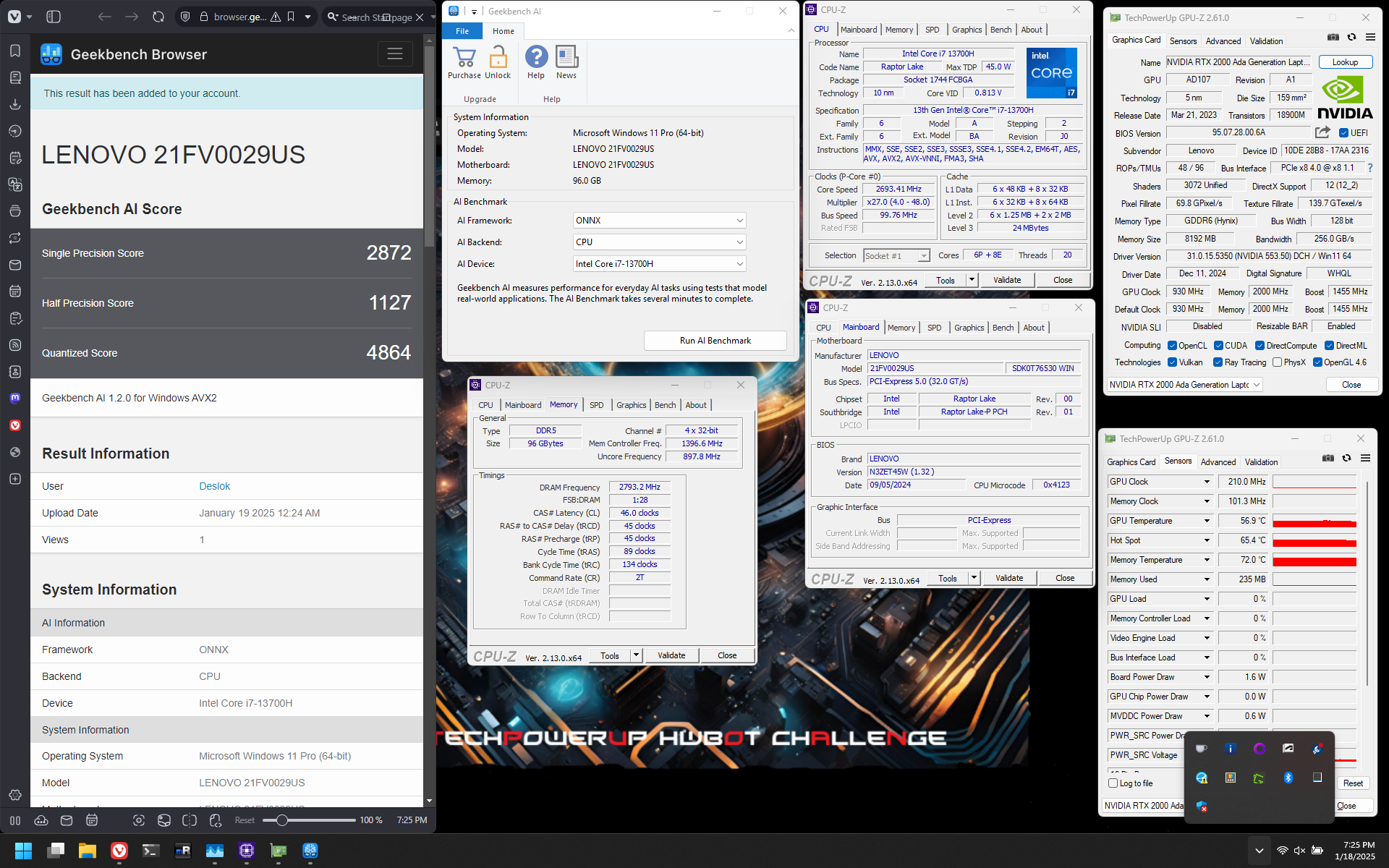Toggle the Ray Tracing checkbox
This screenshot has width=1389, height=868.
[1218, 362]
